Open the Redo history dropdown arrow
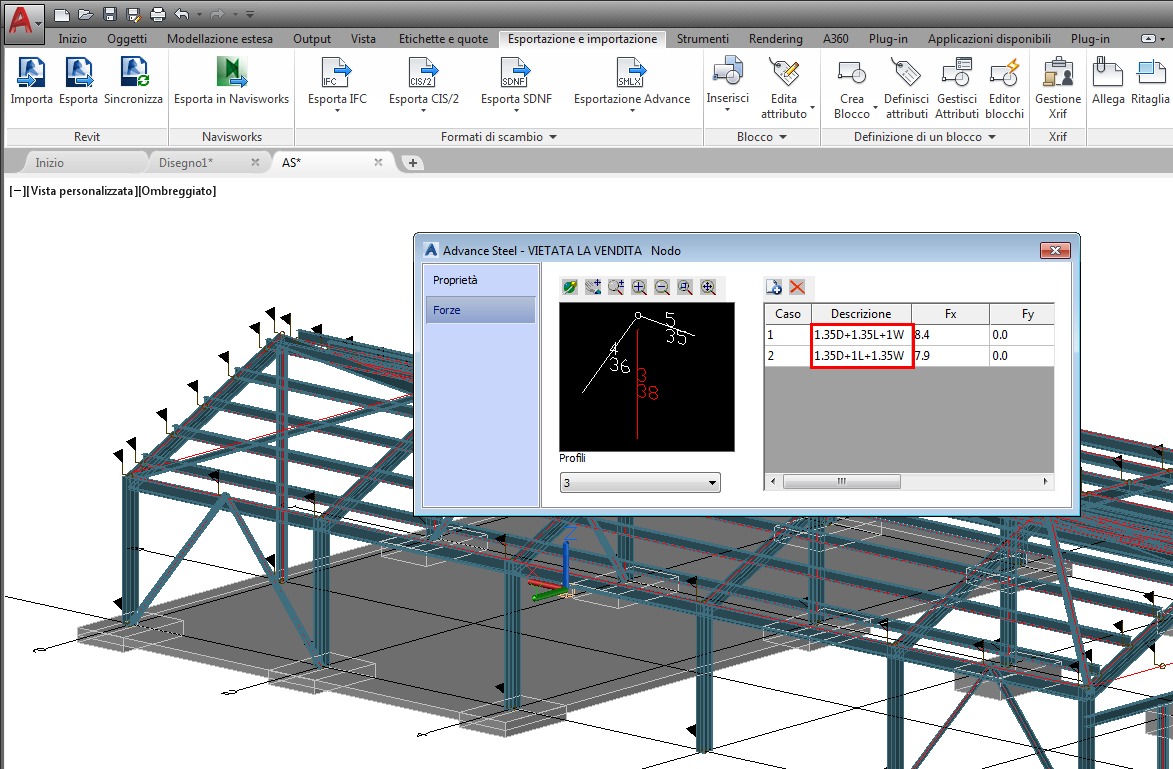The height and width of the screenshot is (769, 1173). coord(235,14)
